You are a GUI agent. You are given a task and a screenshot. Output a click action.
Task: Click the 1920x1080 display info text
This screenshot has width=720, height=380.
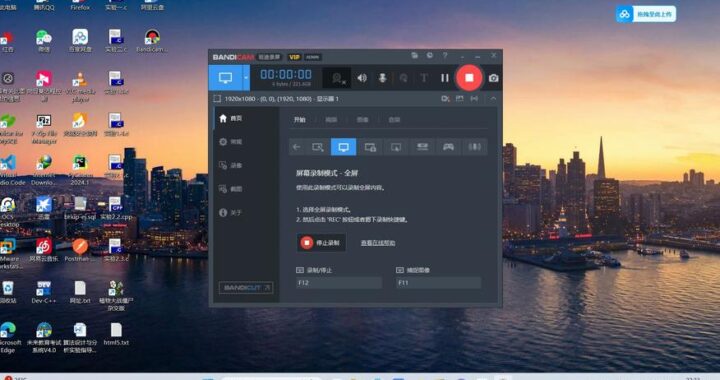(281, 99)
